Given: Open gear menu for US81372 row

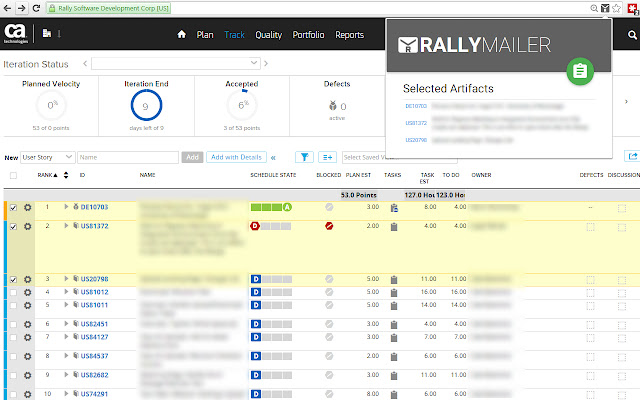Looking at the screenshot, I should pos(27,226).
